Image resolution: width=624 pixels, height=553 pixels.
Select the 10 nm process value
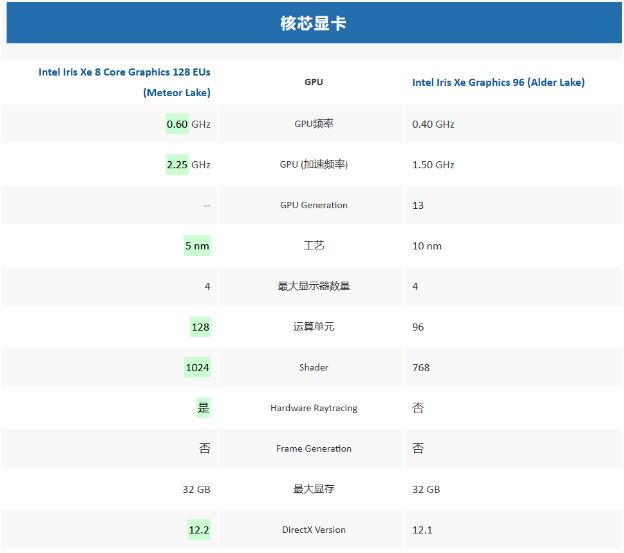click(427, 246)
